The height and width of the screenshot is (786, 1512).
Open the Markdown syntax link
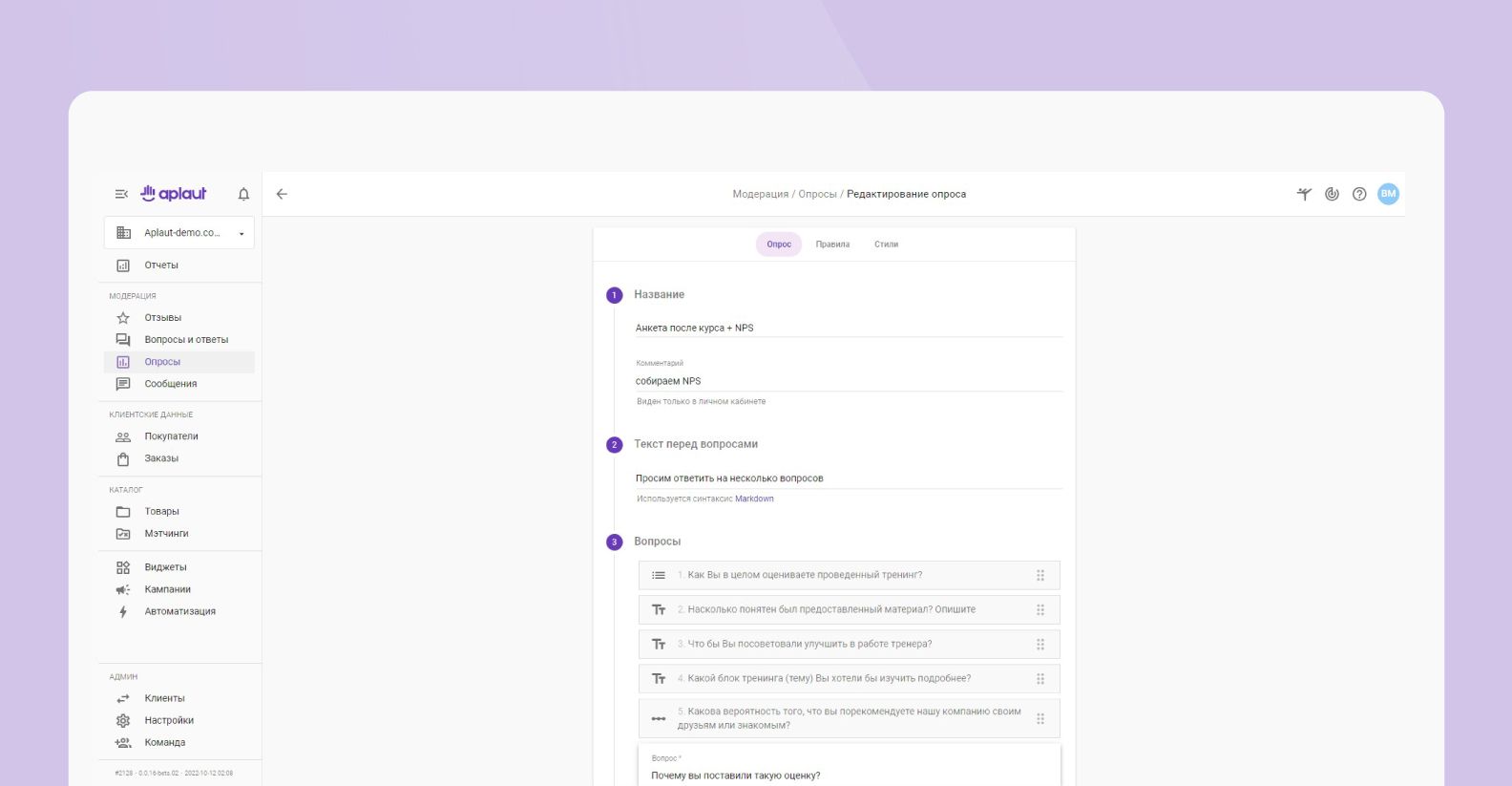pos(754,499)
